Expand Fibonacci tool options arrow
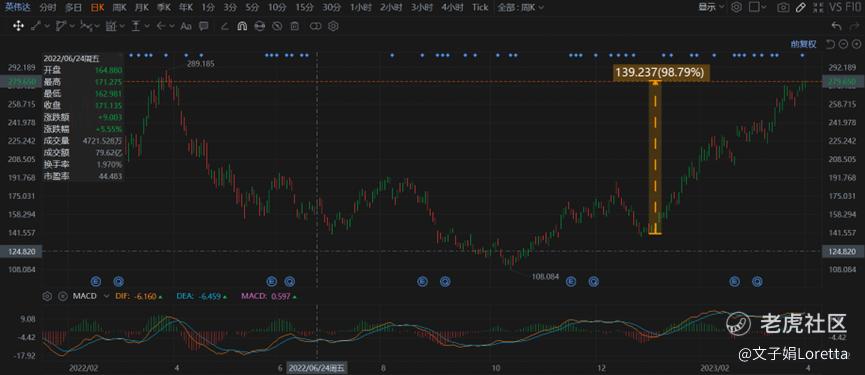 point(121,26)
